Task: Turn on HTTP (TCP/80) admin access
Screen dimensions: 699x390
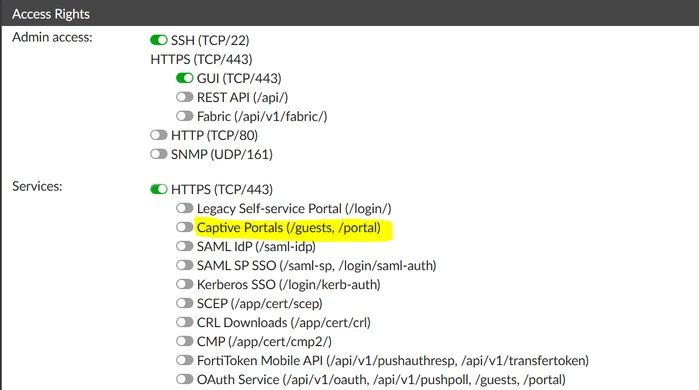Action: pyautogui.click(x=159, y=135)
